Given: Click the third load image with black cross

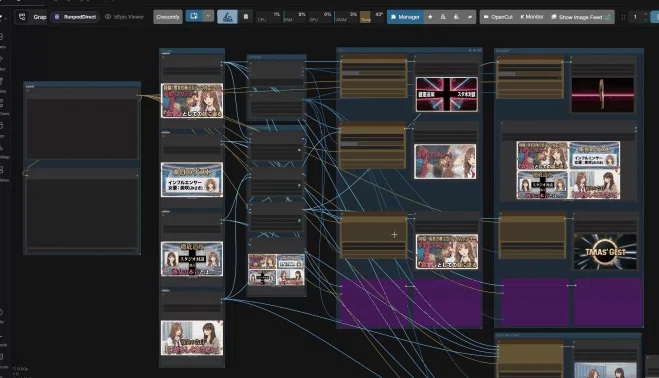Looking at the screenshot, I should pyautogui.click(x=192, y=259).
